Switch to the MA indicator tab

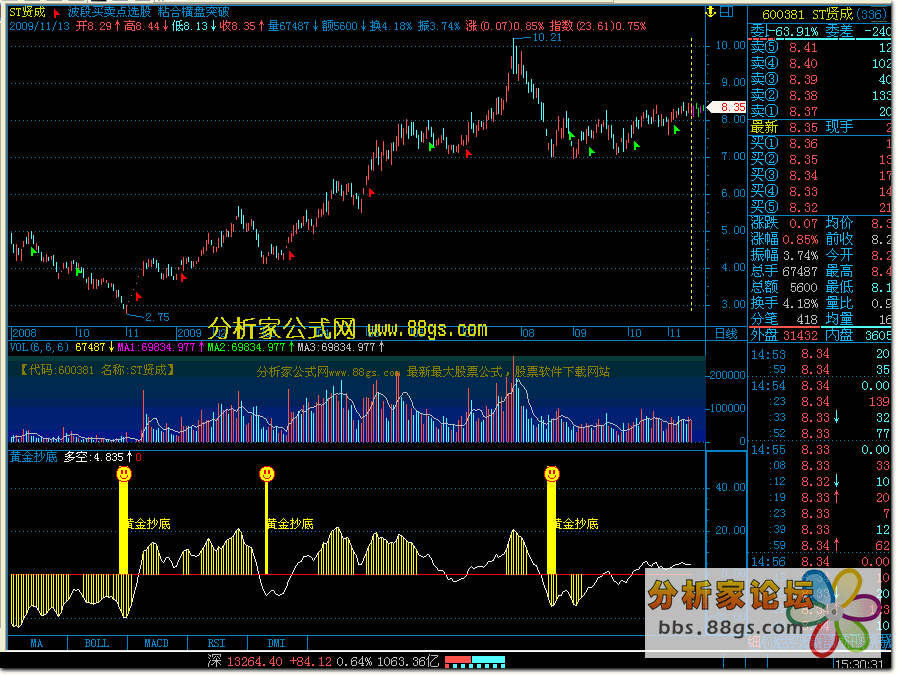(x=37, y=643)
